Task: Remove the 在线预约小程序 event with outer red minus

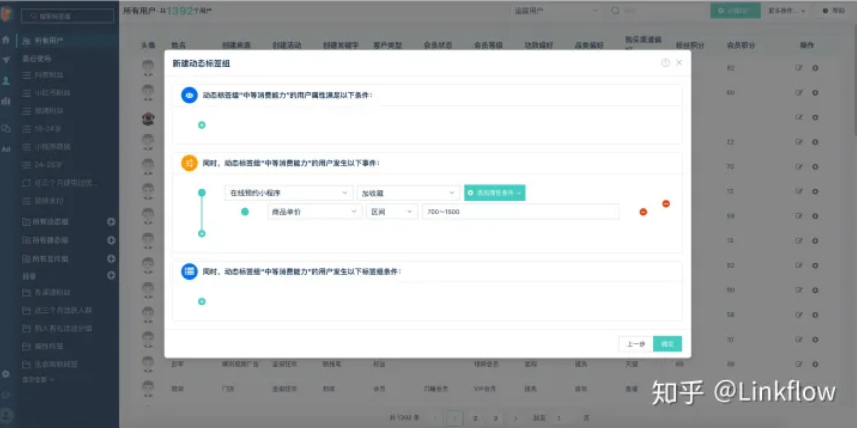Action: (x=666, y=203)
